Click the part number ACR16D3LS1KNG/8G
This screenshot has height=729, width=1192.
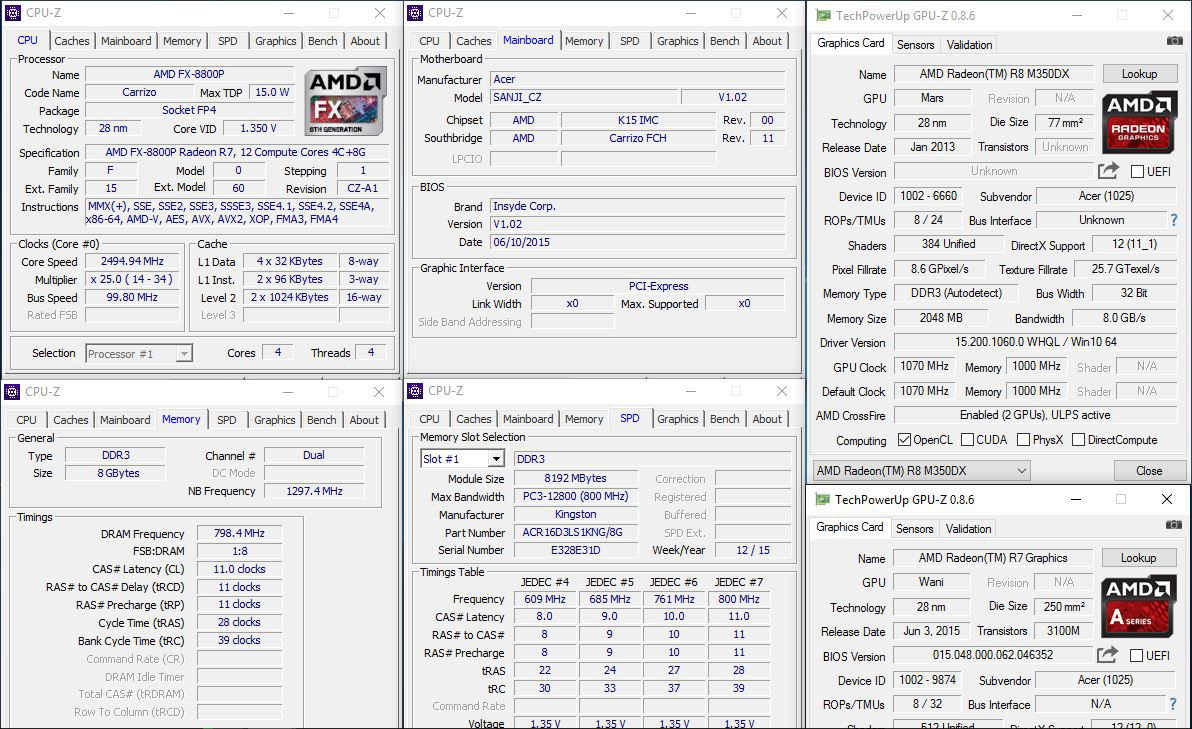[x=575, y=532]
